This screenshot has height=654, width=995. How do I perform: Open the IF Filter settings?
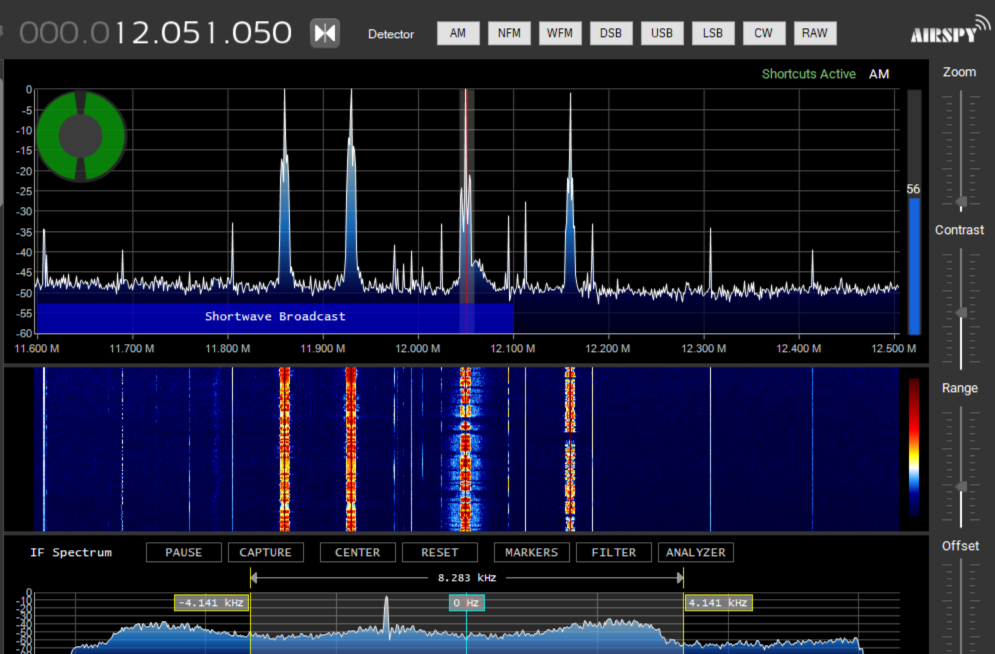coord(613,552)
